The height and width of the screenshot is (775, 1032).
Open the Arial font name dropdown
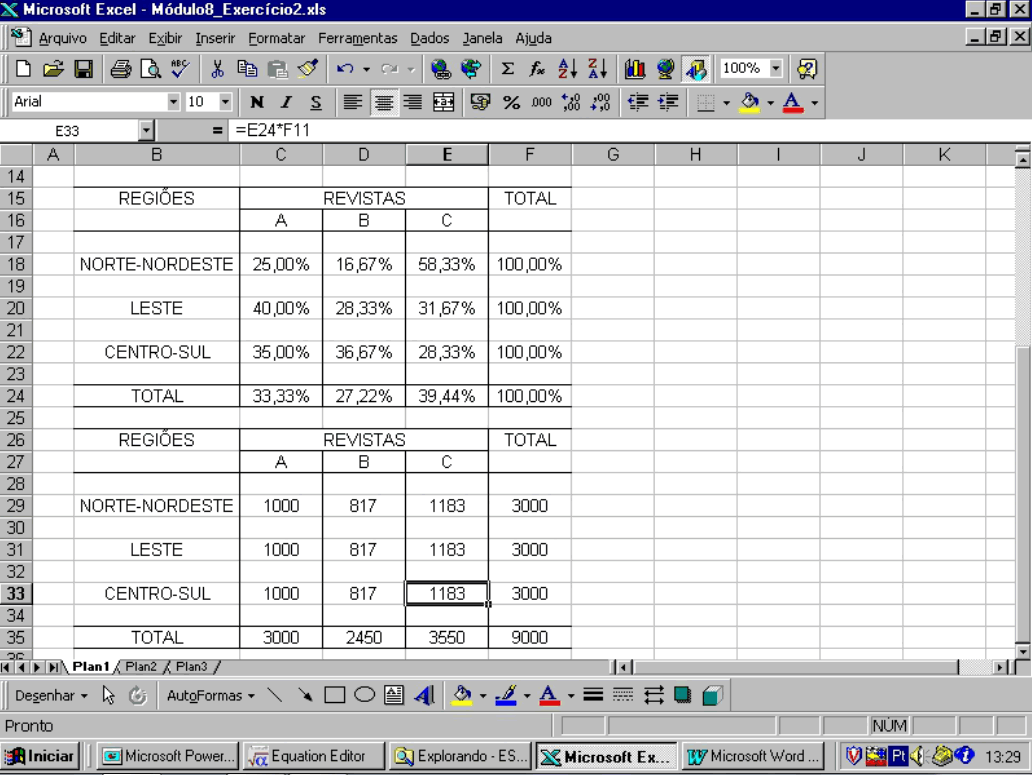[x=174, y=102]
